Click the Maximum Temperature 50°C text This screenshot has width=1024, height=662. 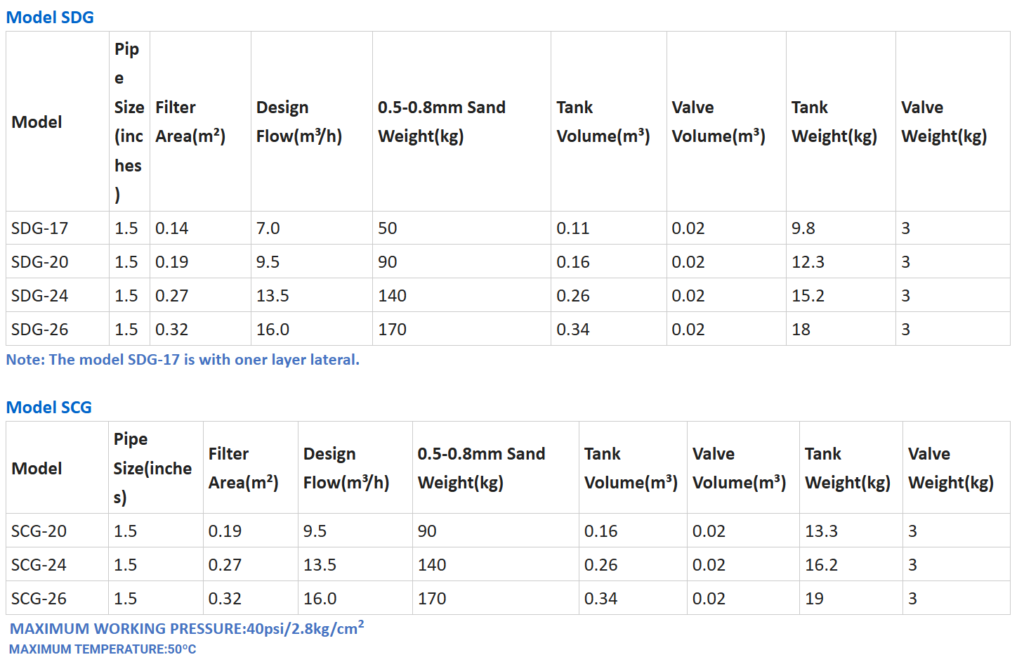103,649
